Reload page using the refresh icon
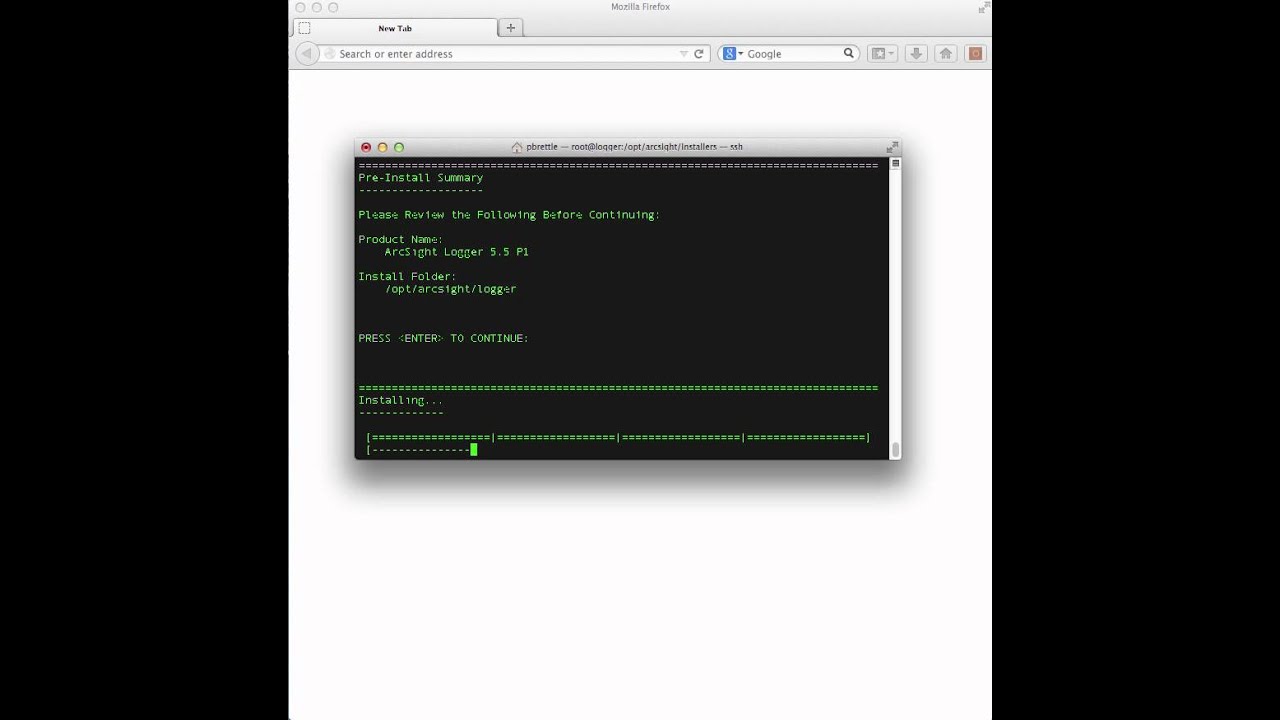 point(699,54)
